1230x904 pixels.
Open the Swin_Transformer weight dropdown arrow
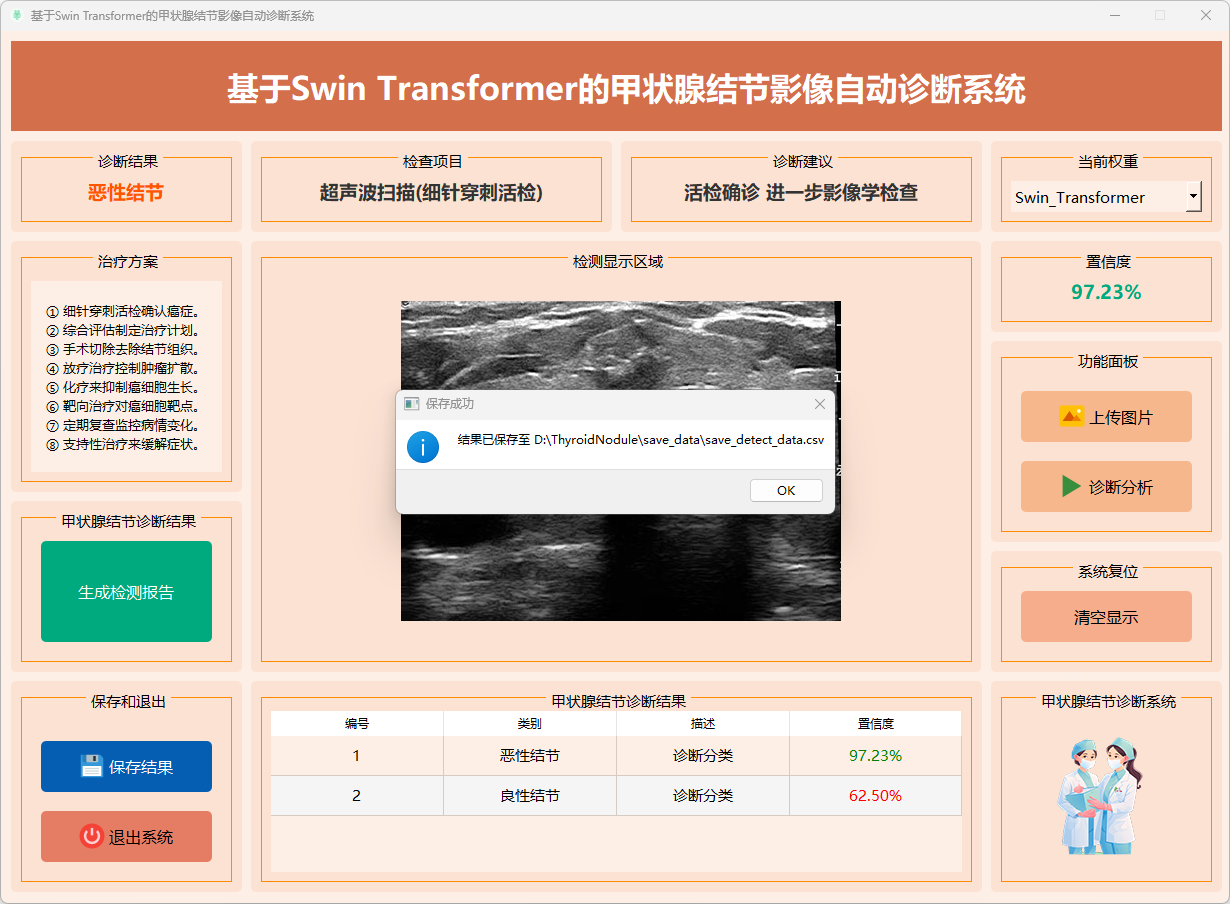point(1193,197)
